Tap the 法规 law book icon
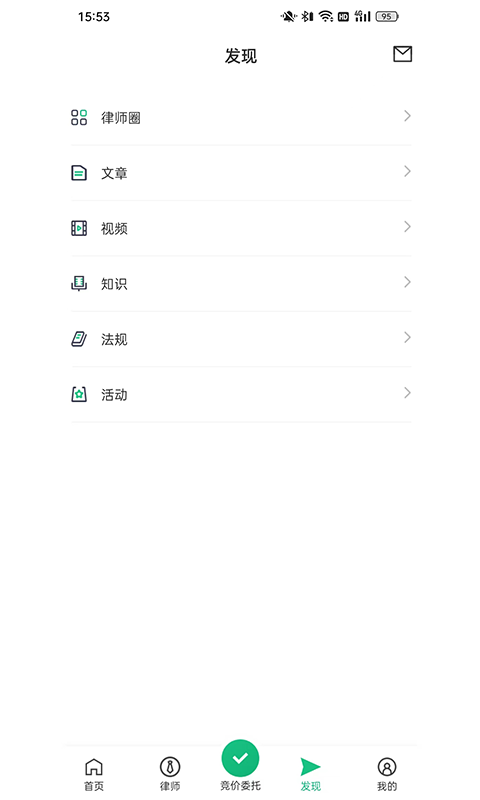Screen dimensions: 480x800 pos(79,339)
